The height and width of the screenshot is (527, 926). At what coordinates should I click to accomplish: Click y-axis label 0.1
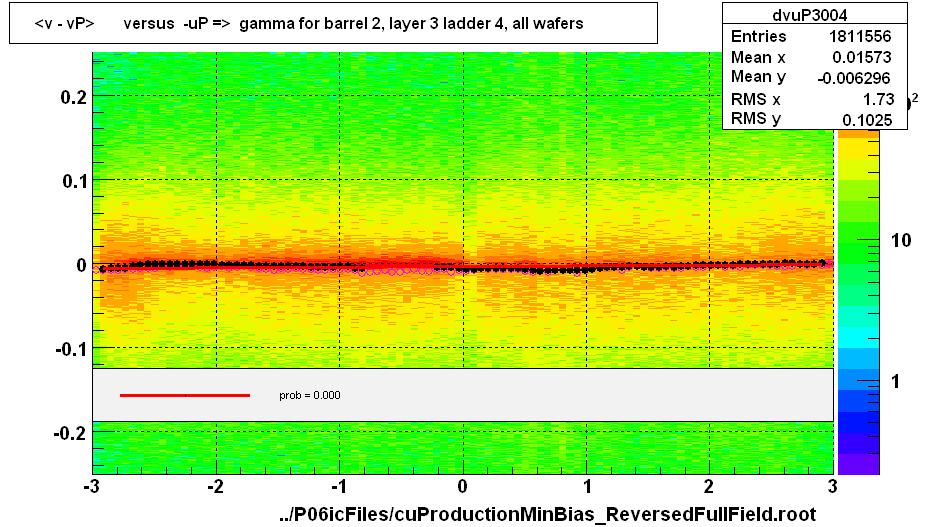[x=75, y=181]
